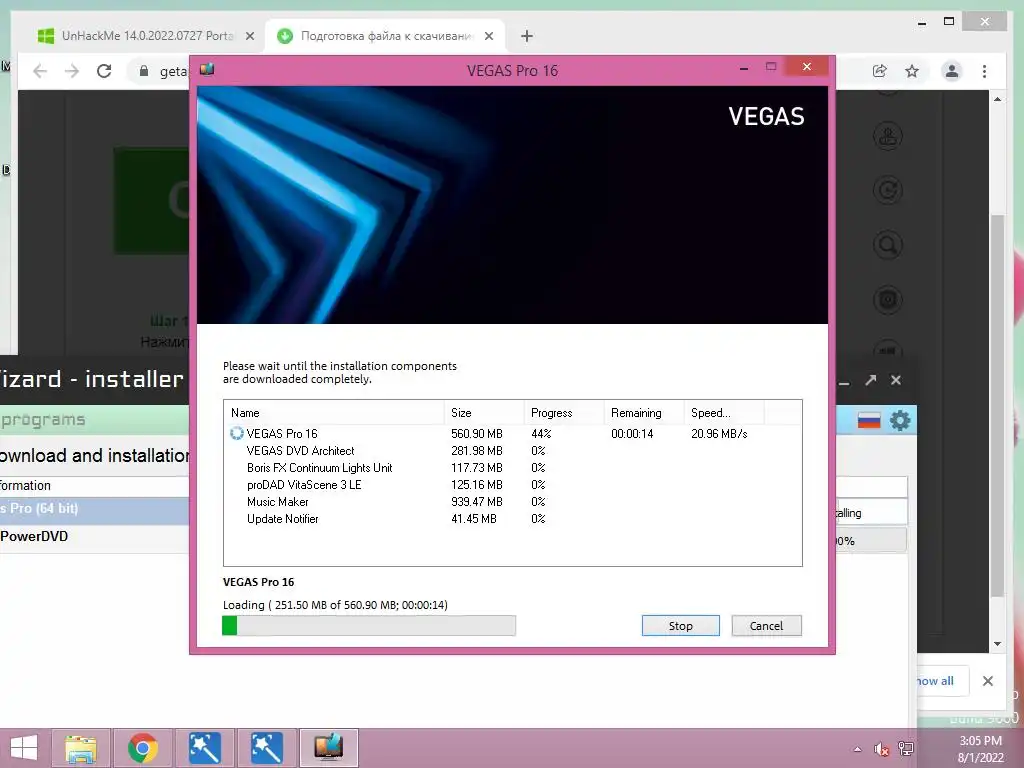The image size is (1024, 768).
Task: Click the download progress bar
Action: (x=369, y=626)
